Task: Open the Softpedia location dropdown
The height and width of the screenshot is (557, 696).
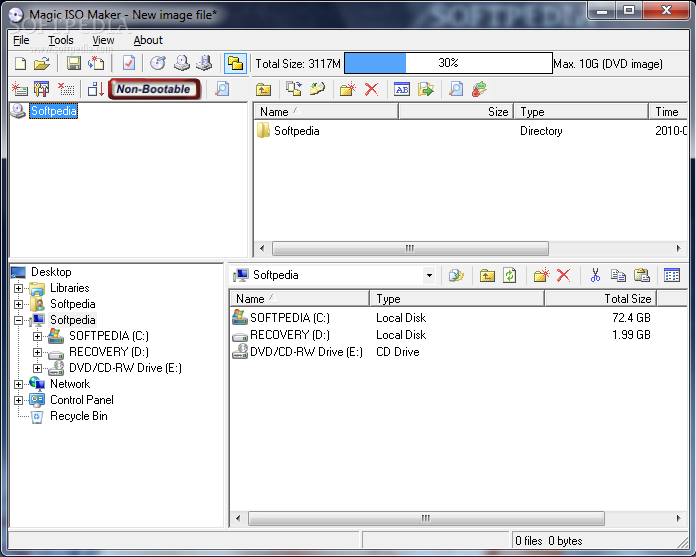Action: point(429,276)
